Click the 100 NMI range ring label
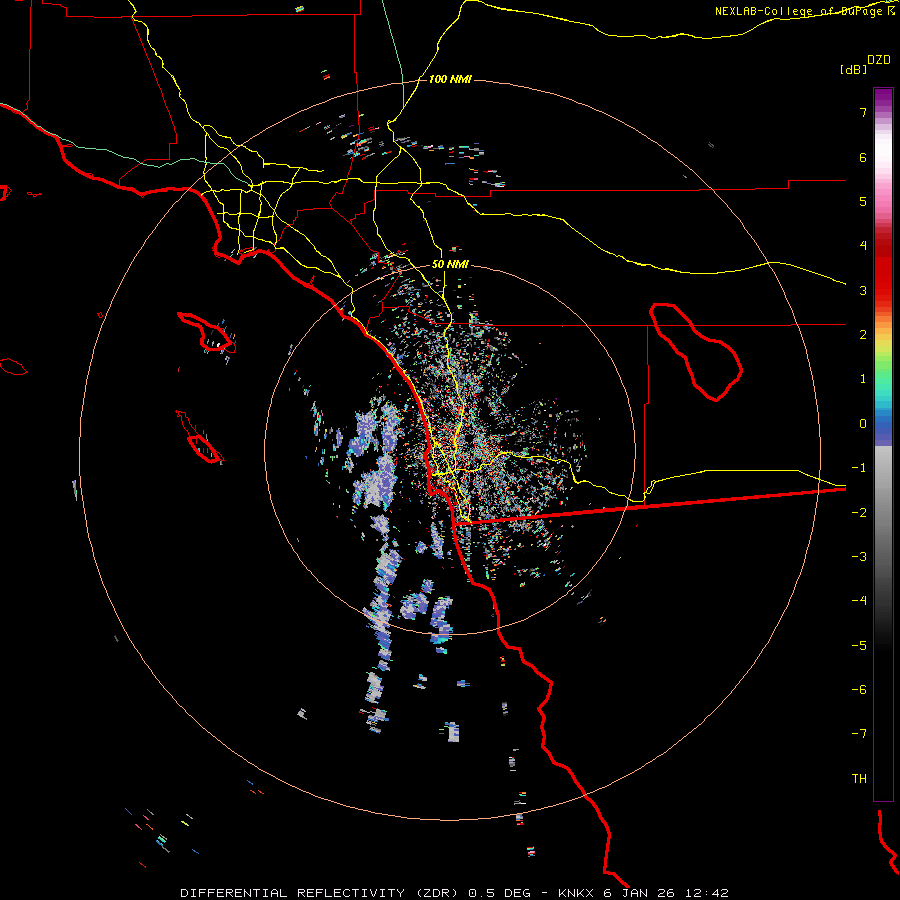 [450, 79]
